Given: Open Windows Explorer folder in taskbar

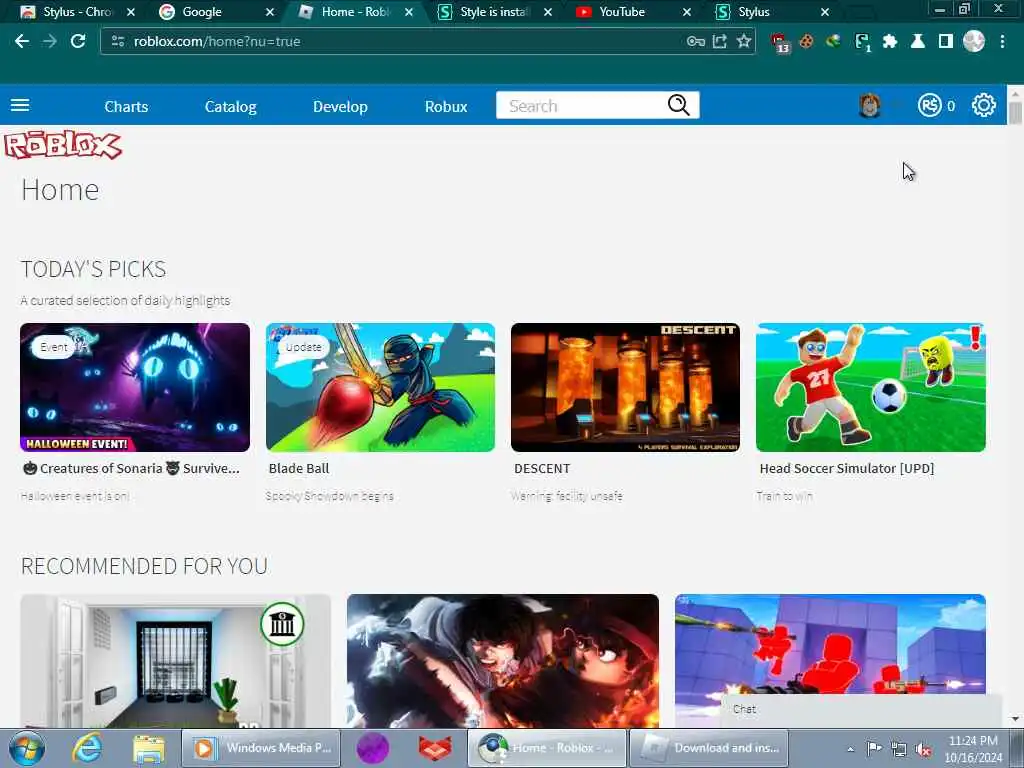Looking at the screenshot, I should click(x=149, y=748).
